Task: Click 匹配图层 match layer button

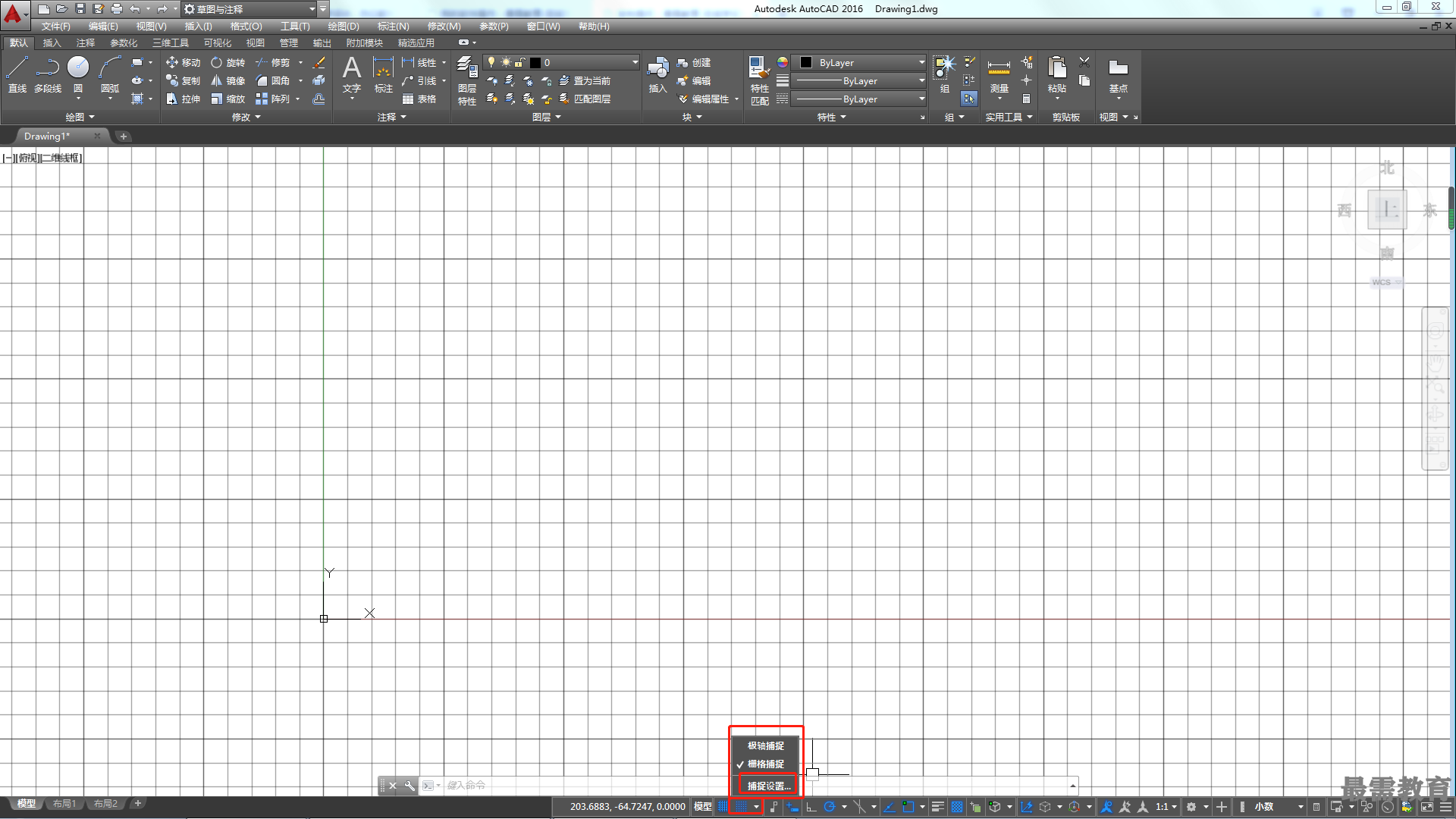Action: point(585,99)
